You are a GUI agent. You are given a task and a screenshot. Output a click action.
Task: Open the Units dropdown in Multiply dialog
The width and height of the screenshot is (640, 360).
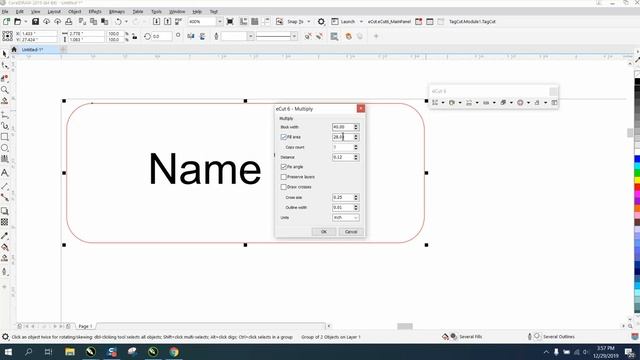coord(346,218)
